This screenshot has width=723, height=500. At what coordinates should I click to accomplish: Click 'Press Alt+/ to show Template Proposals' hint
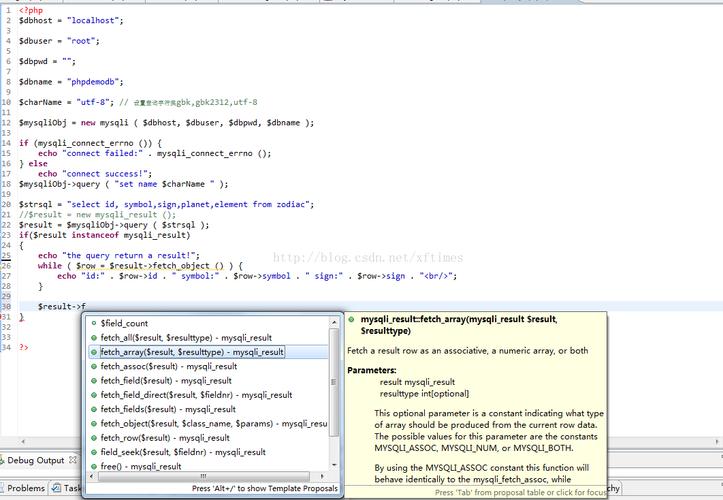pos(265,488)
